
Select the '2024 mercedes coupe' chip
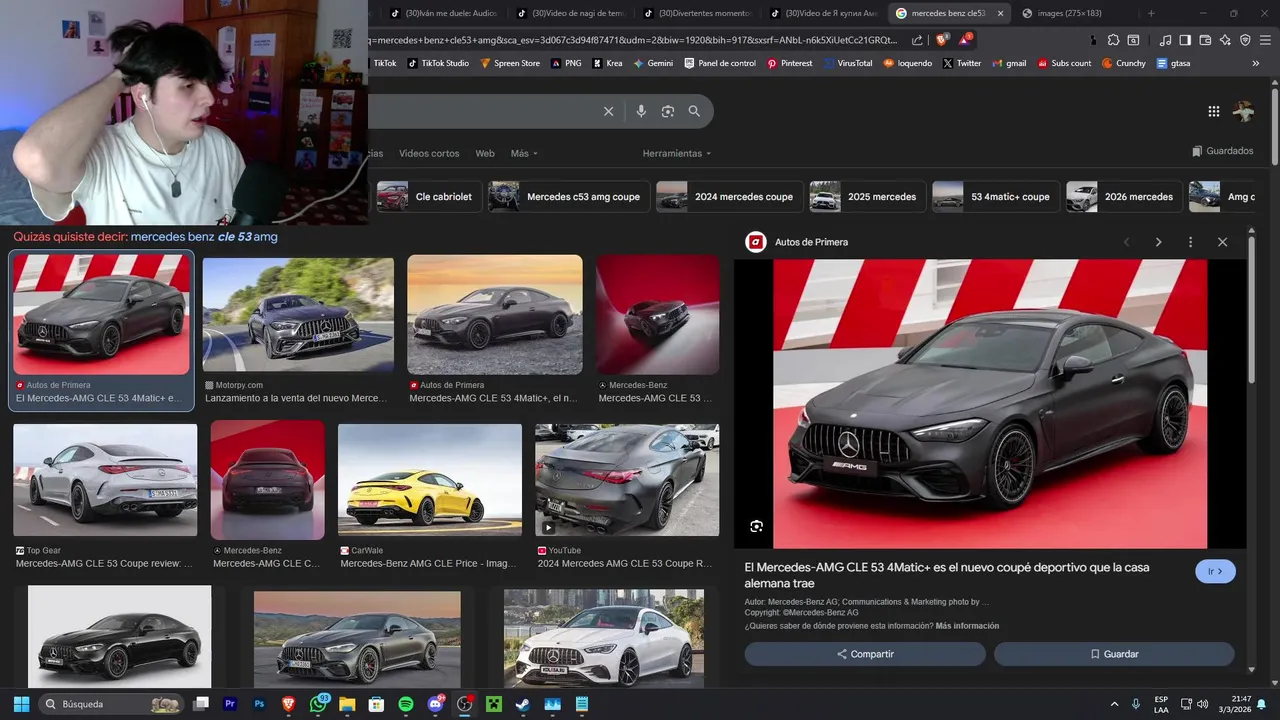click(729, 197)
